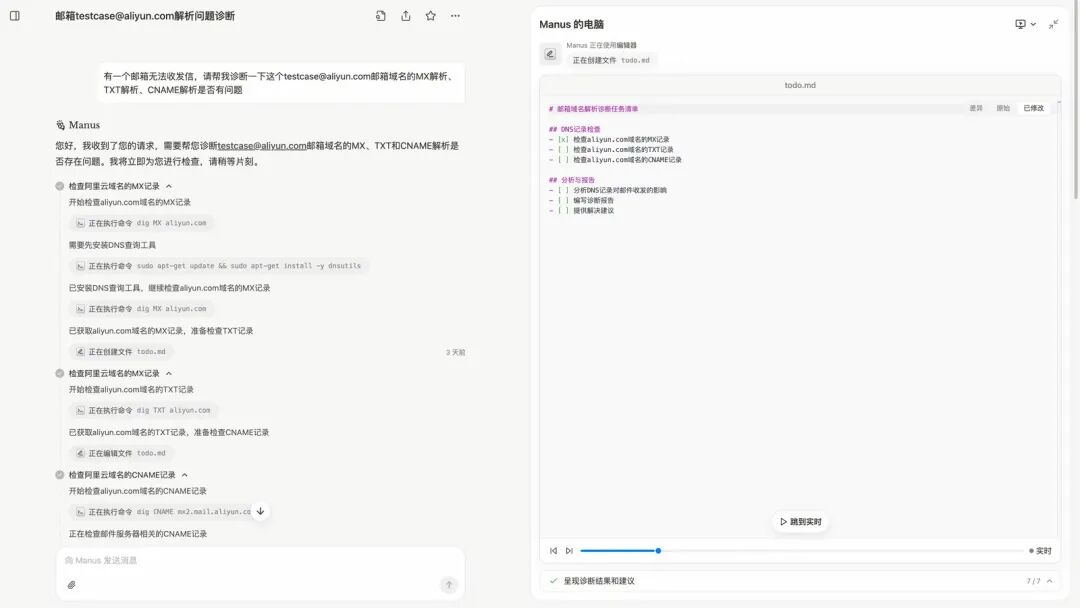The height and width of the screenshot is (608, 1080).
Task: Click text '正在检查邮件服务器相关的CNAME记录'
Action: [x=138, y=534]
